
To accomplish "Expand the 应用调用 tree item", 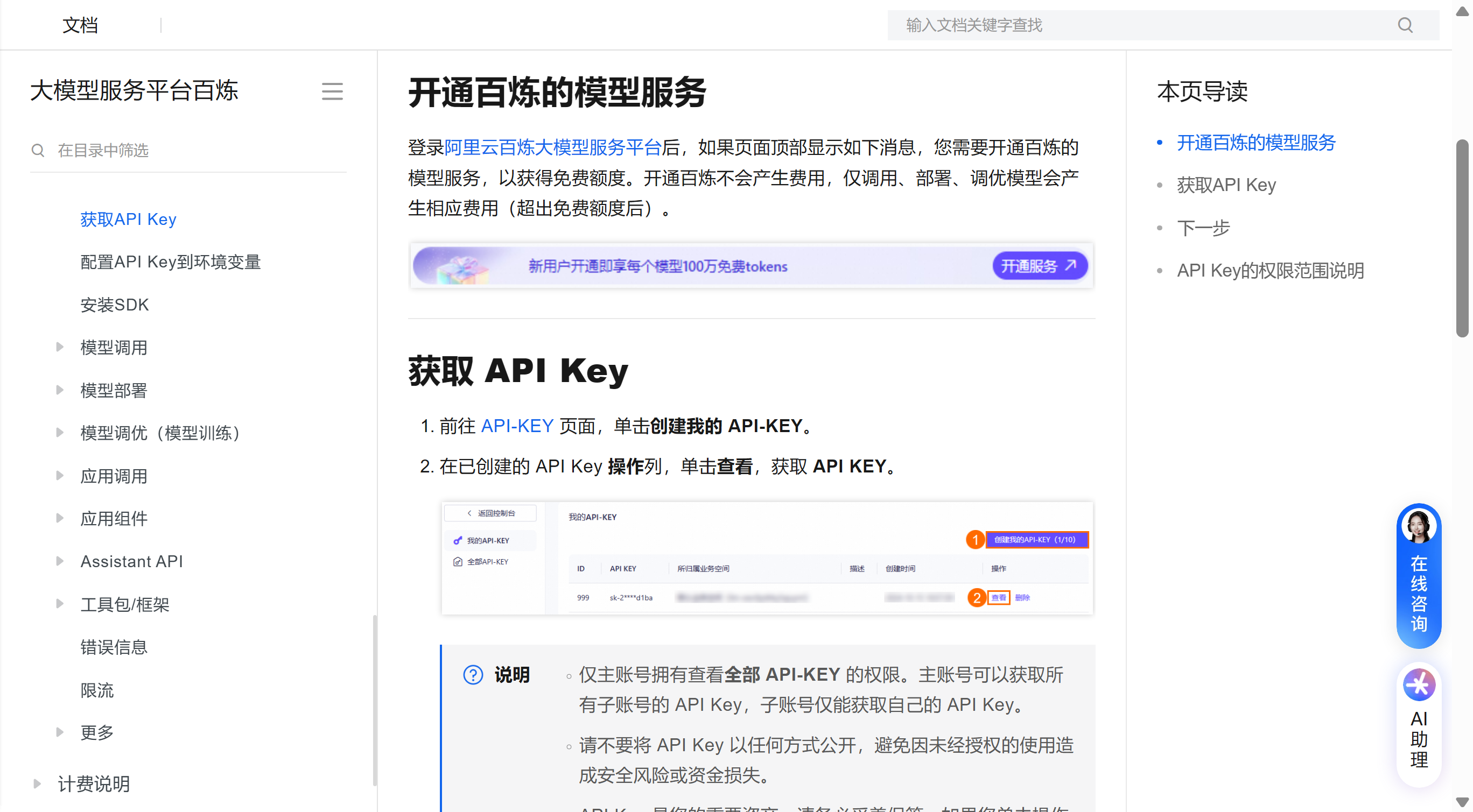I will (59, 476).
